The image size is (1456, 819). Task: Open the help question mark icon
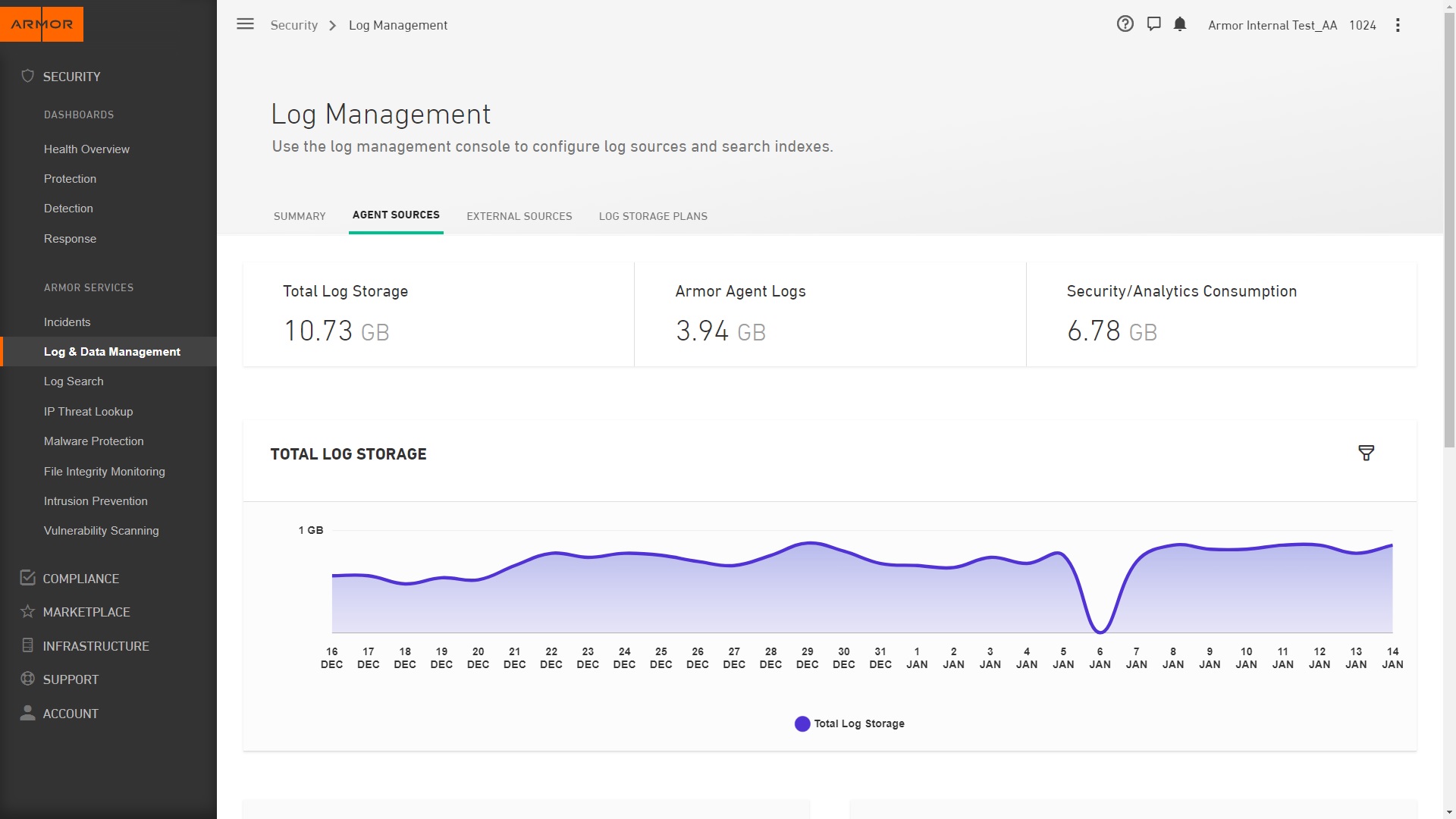tap(1125, 24)
